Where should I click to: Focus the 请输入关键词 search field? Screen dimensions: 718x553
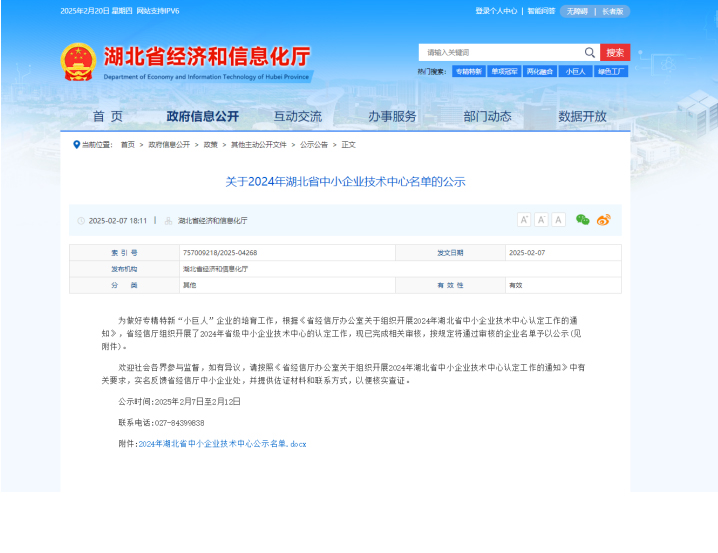pos(500,53)
